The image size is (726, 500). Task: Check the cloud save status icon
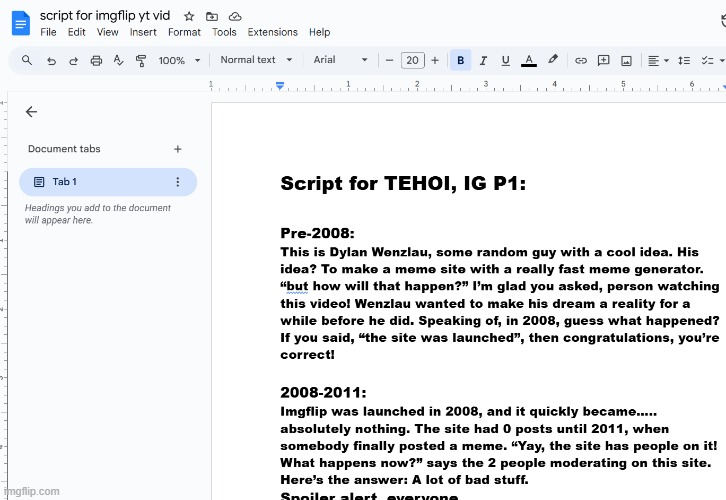coord(235,17)
